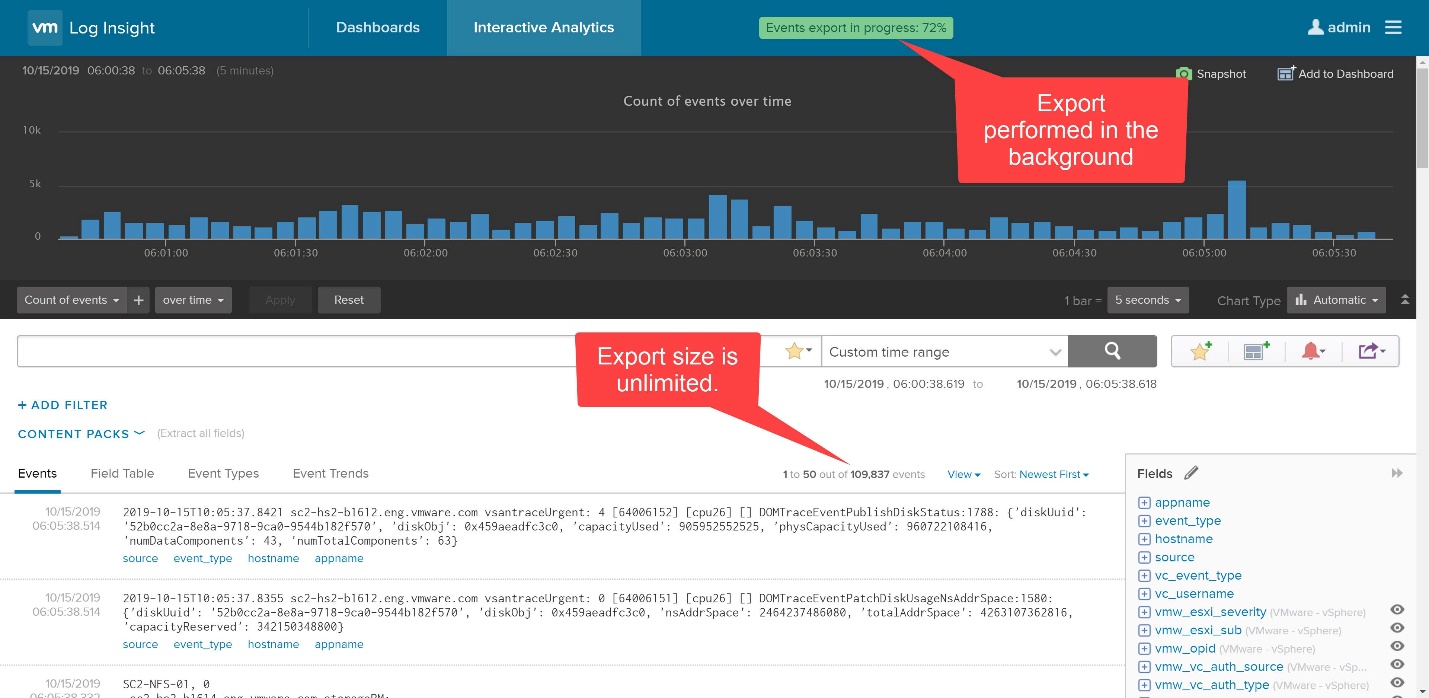
Task: Toggle visibility of vmw_esxi_severity field
Action: pyautogui.click(x=1397, y=611)
